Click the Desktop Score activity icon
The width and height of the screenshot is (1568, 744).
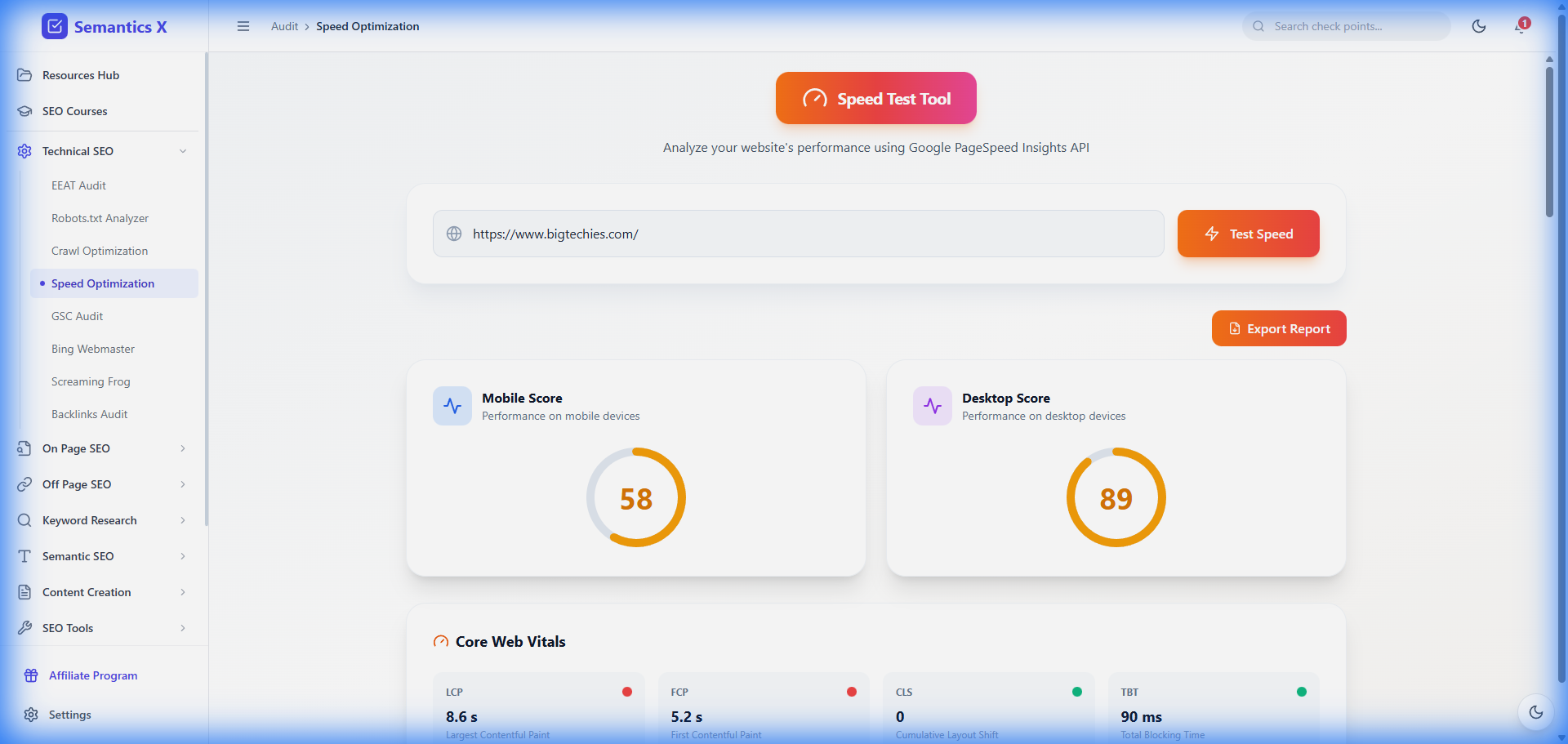(933, 406)
